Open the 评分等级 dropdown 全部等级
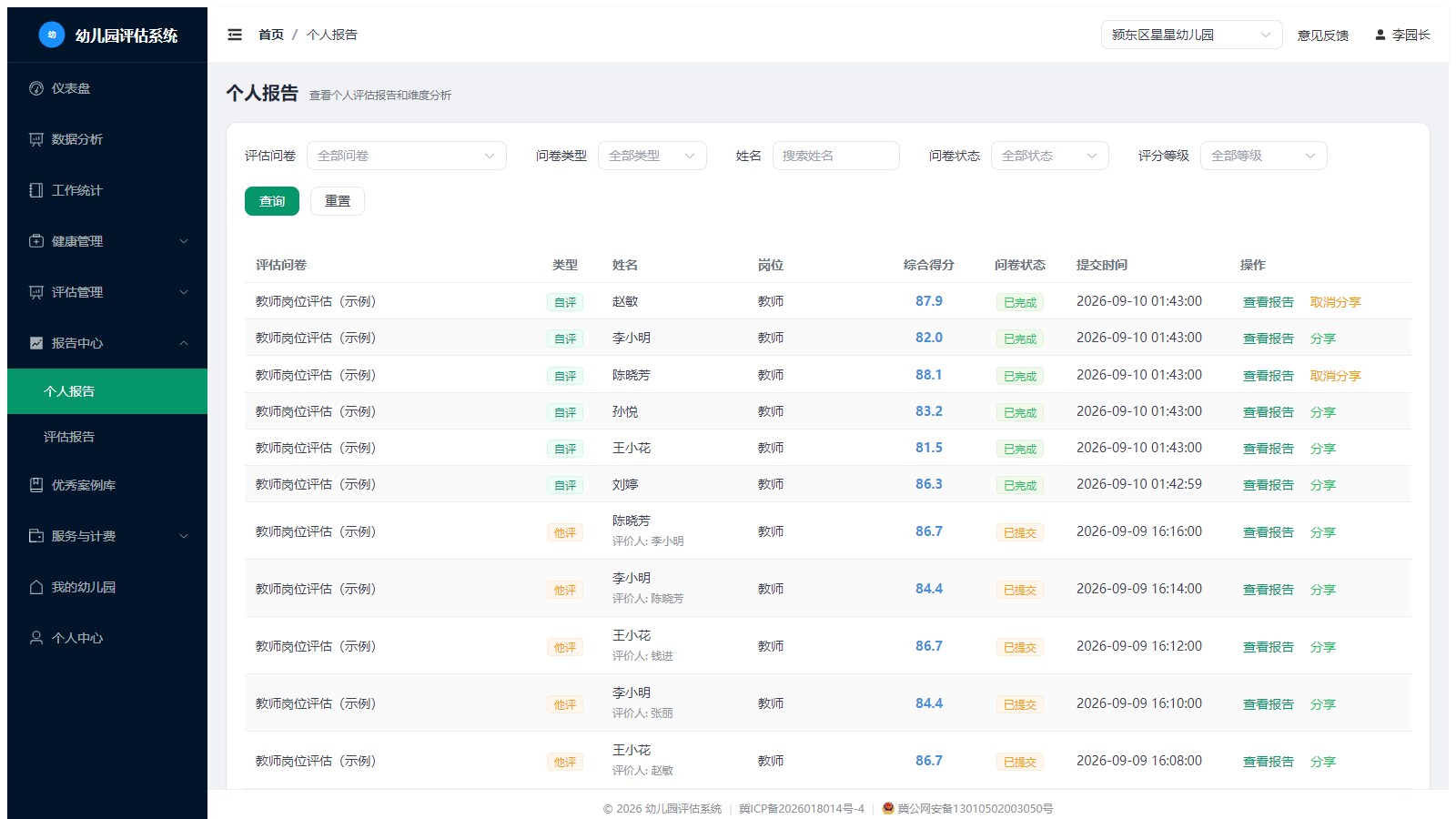This screenshot has width=1456, height=819. 1264,156
